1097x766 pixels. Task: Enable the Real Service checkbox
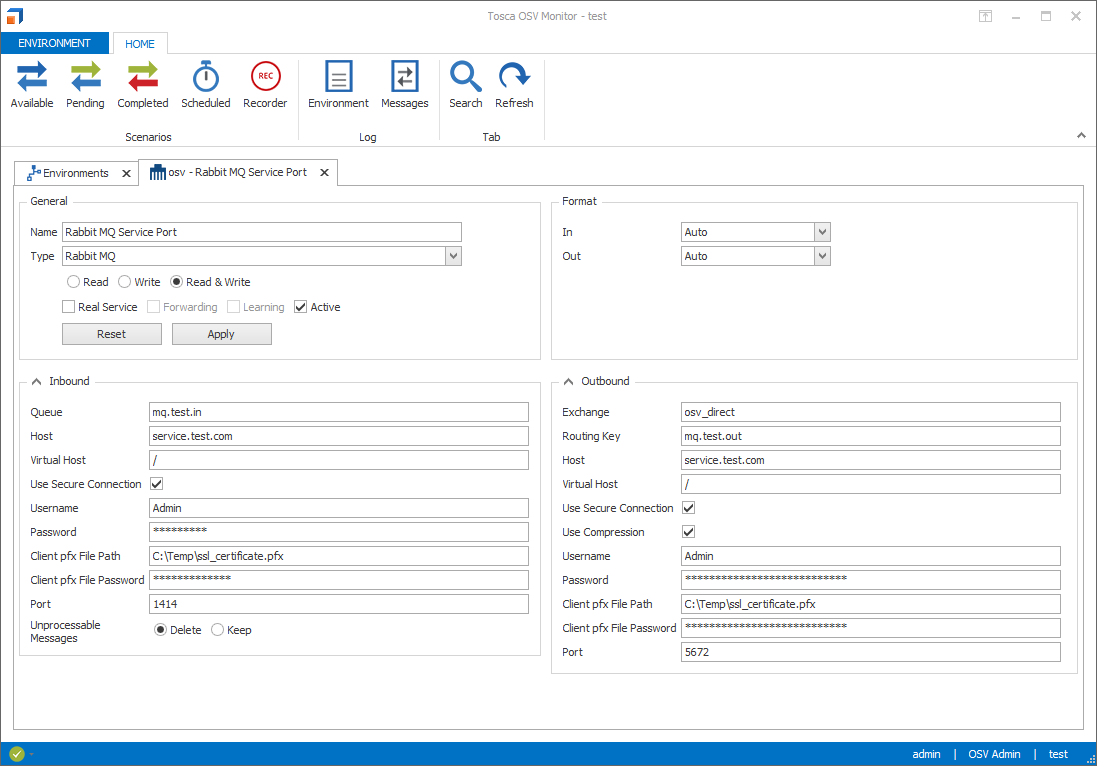(x=69, y=307)
